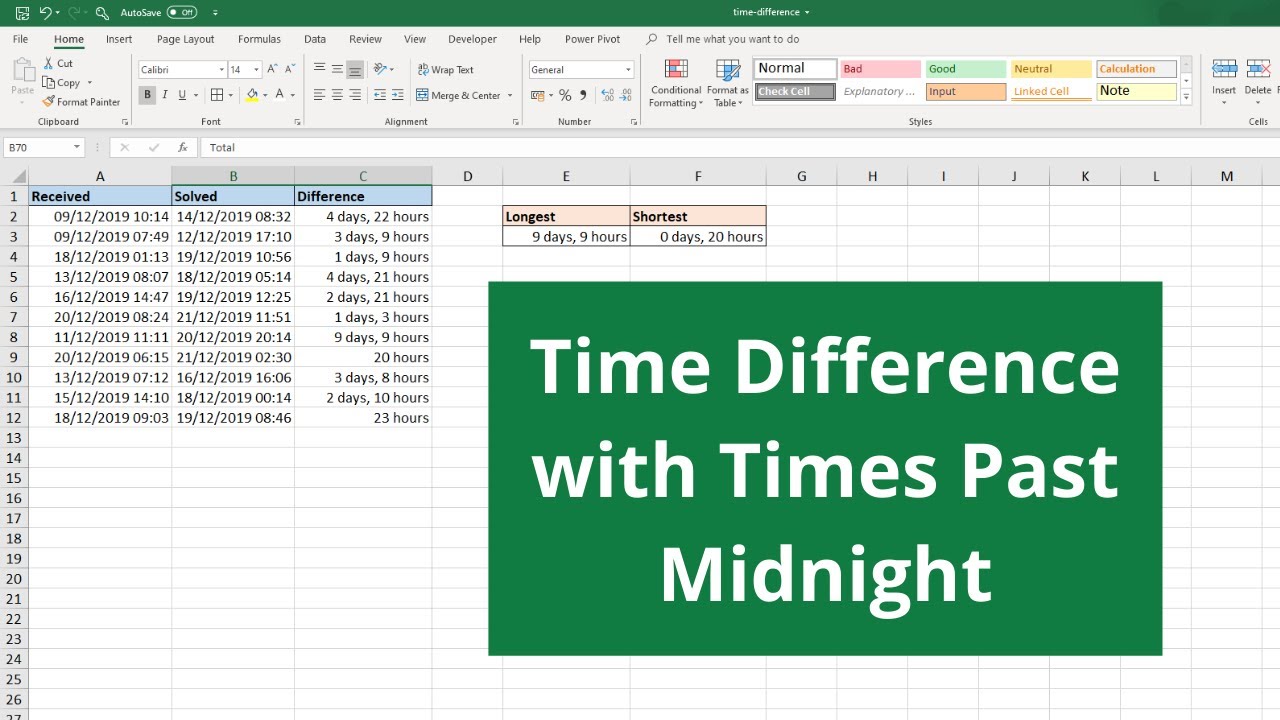Image resolution: width=1280 pixels, height=720 pixels.
Task: Click the Save icon in title bar
Action: [22, 13]
